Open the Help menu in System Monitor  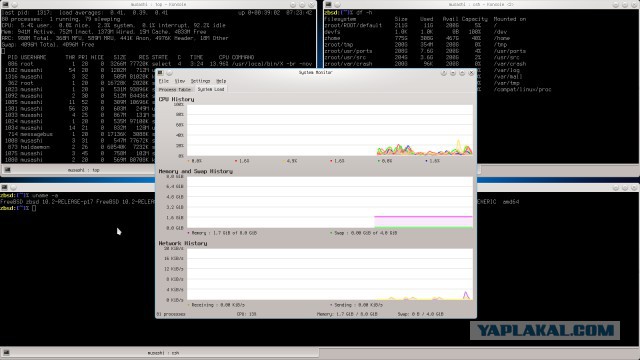tap(221, 81)
